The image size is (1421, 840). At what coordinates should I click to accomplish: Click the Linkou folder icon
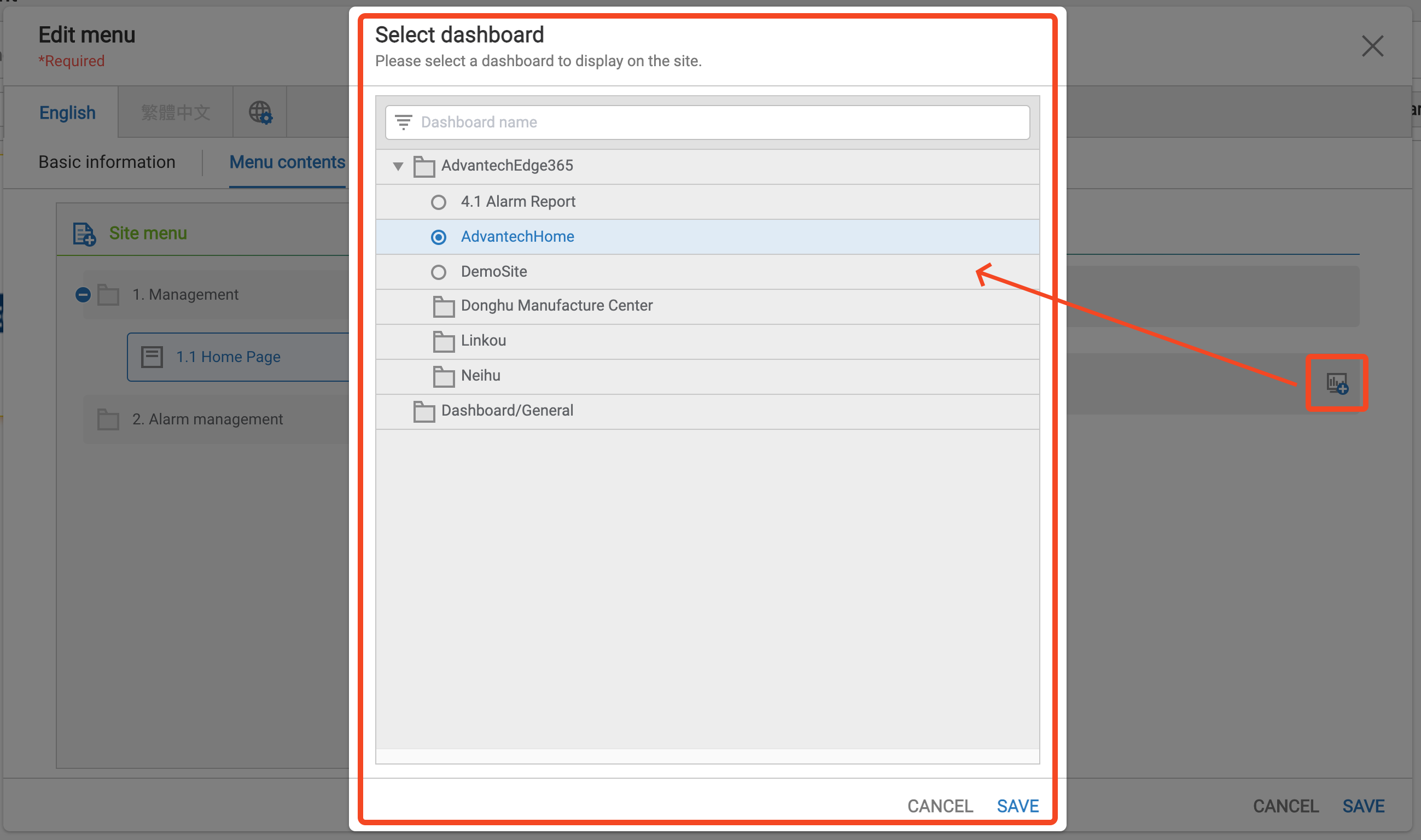coord(443,341)
